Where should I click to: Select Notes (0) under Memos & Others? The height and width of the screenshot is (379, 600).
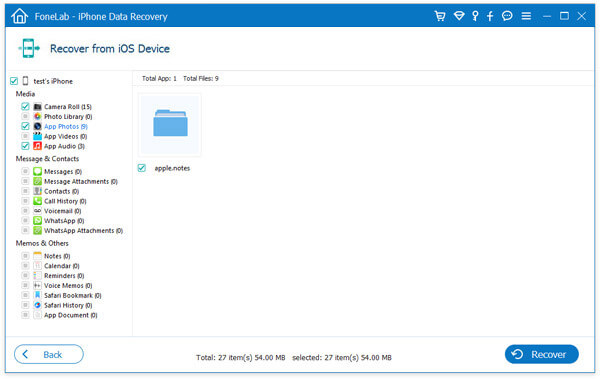pyautogui.click(x=57, y=256)
